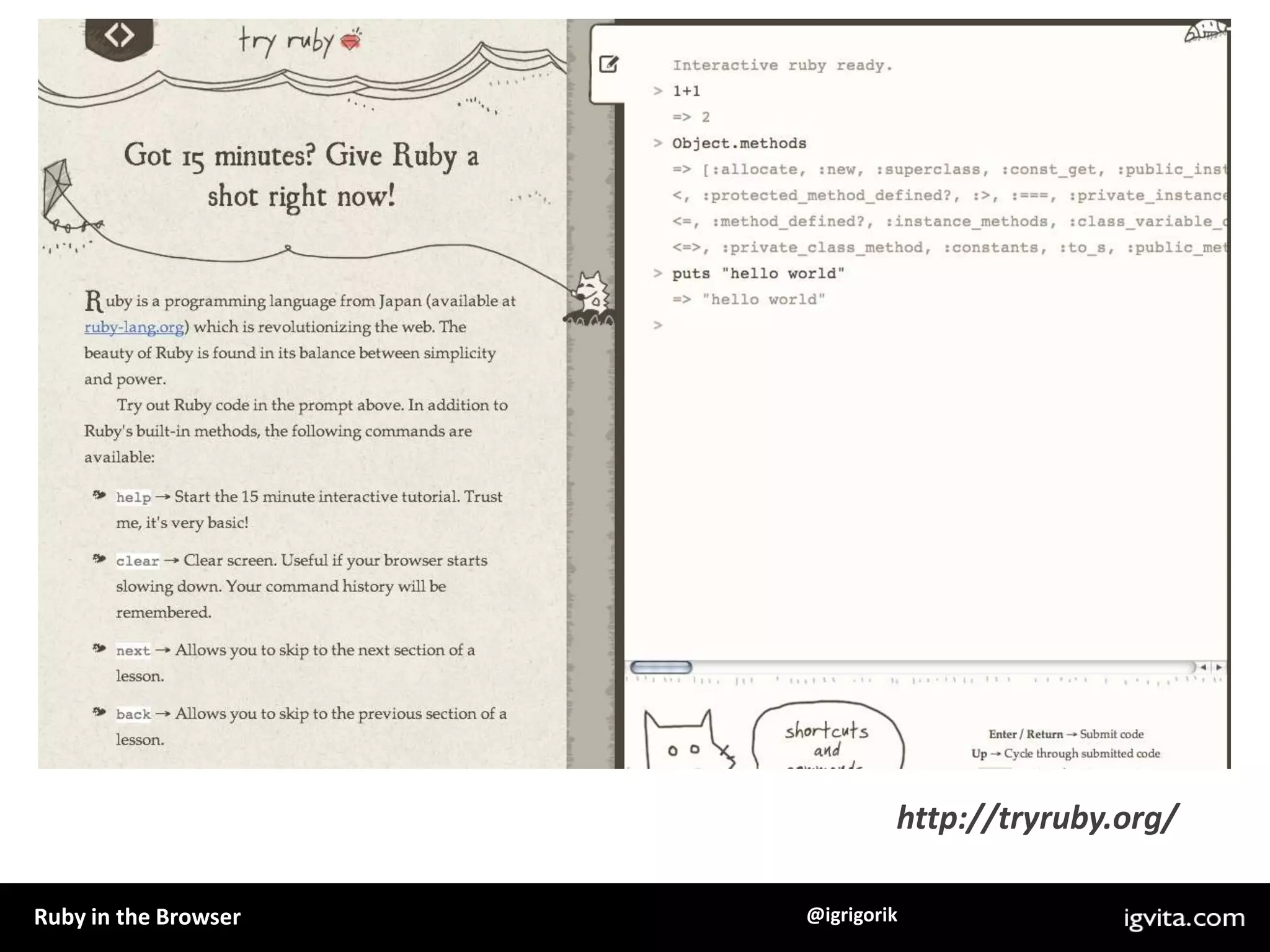
Task: Click the bug icon above the console
Action: pos(1206,30)
